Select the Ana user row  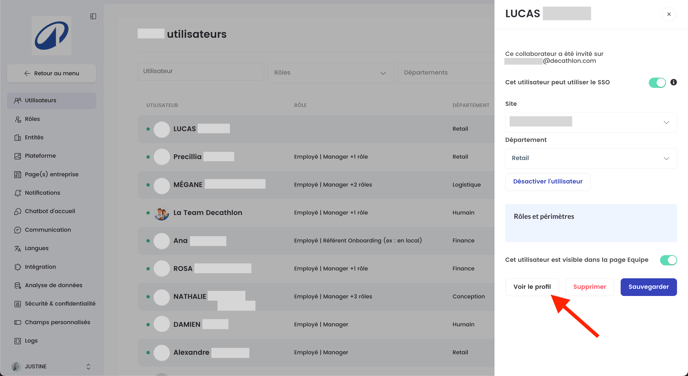click(x=316, y=240)
